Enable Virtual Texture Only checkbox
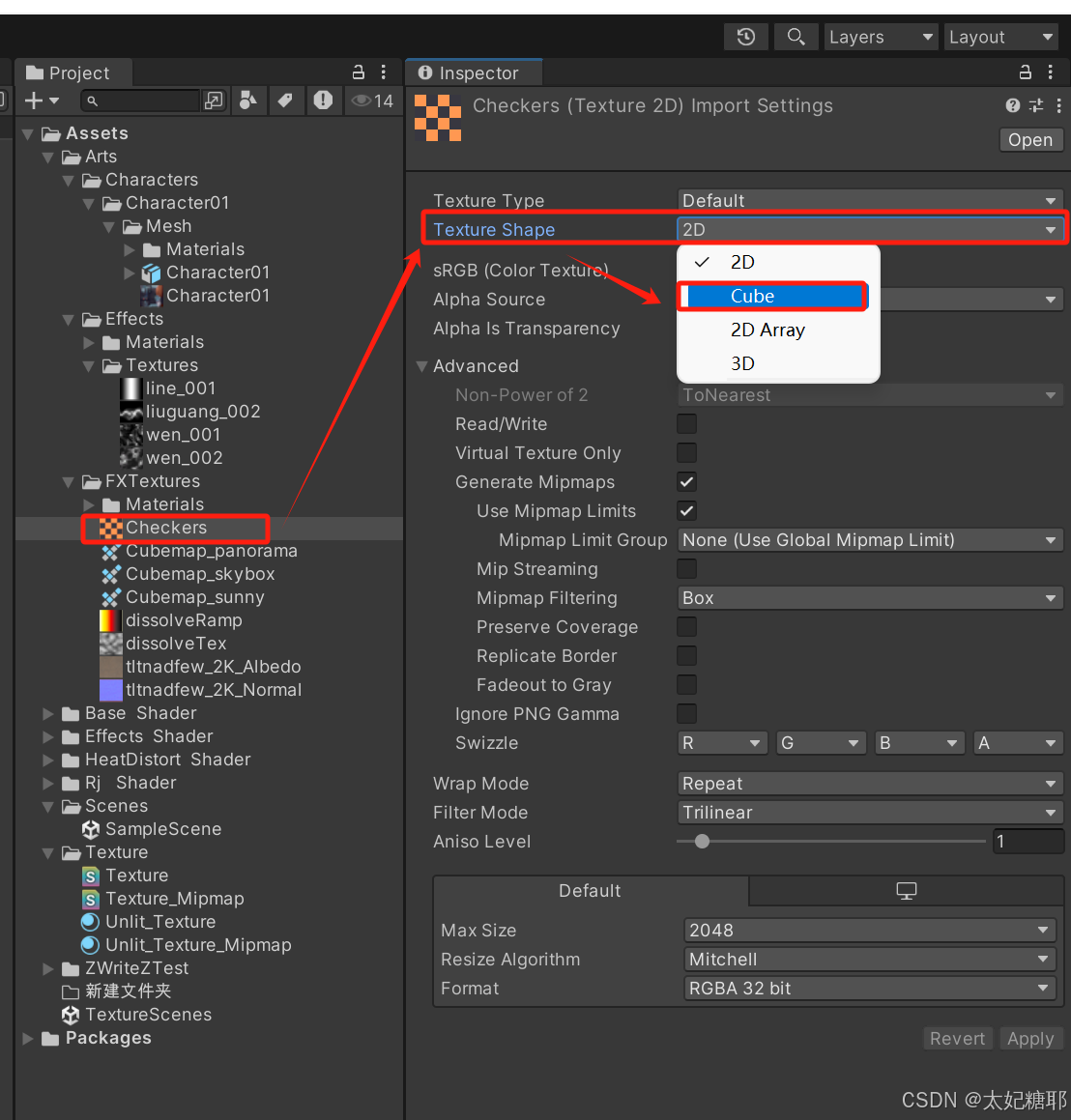 686,453
